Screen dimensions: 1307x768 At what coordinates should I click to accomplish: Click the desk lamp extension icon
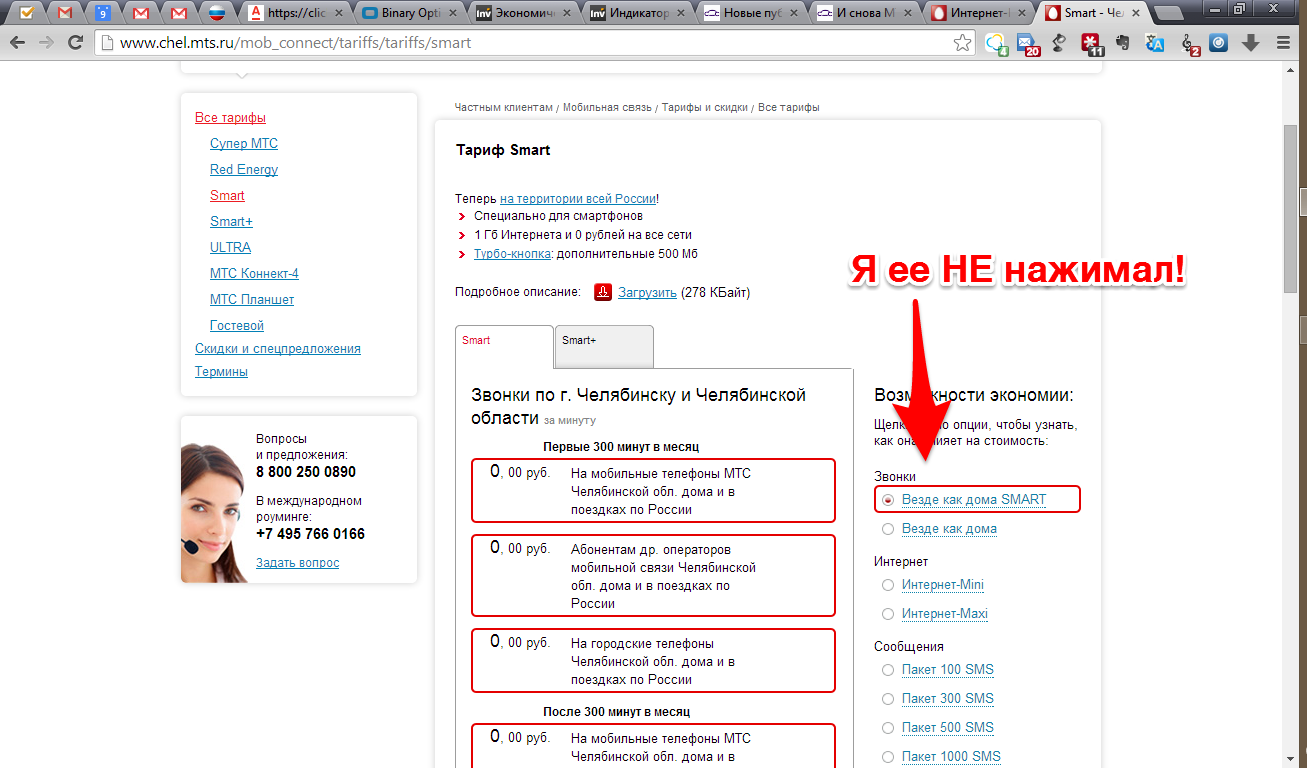click(x=1060, y=43)
